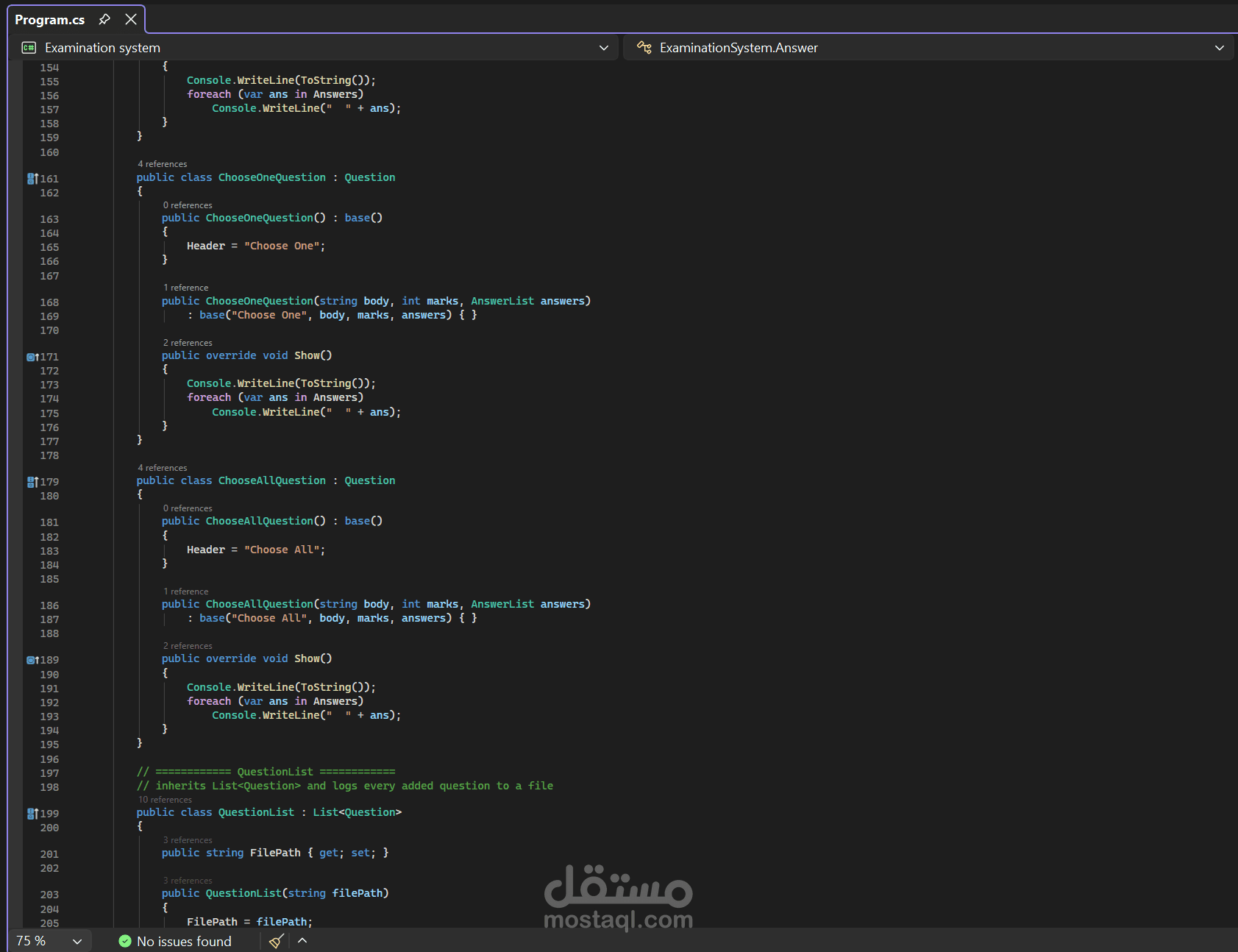Viewport: 1238px width, 952px height.
Task: Click the "Choose One" string on line 165
Action: tap(282, 246)
